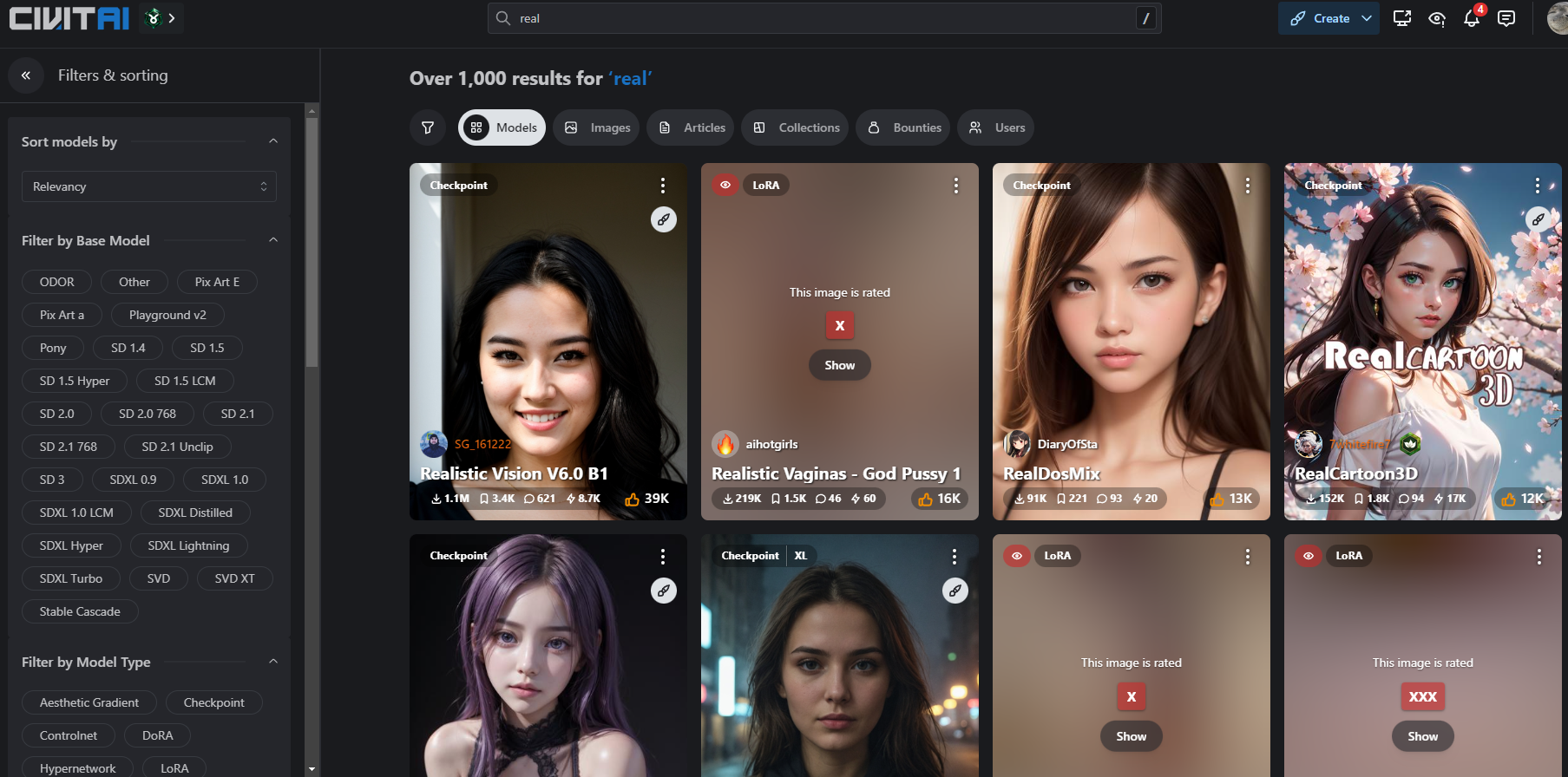
Task: Toggle eye icon on aihotgirls LoRA card
Action: pos(725,185)
